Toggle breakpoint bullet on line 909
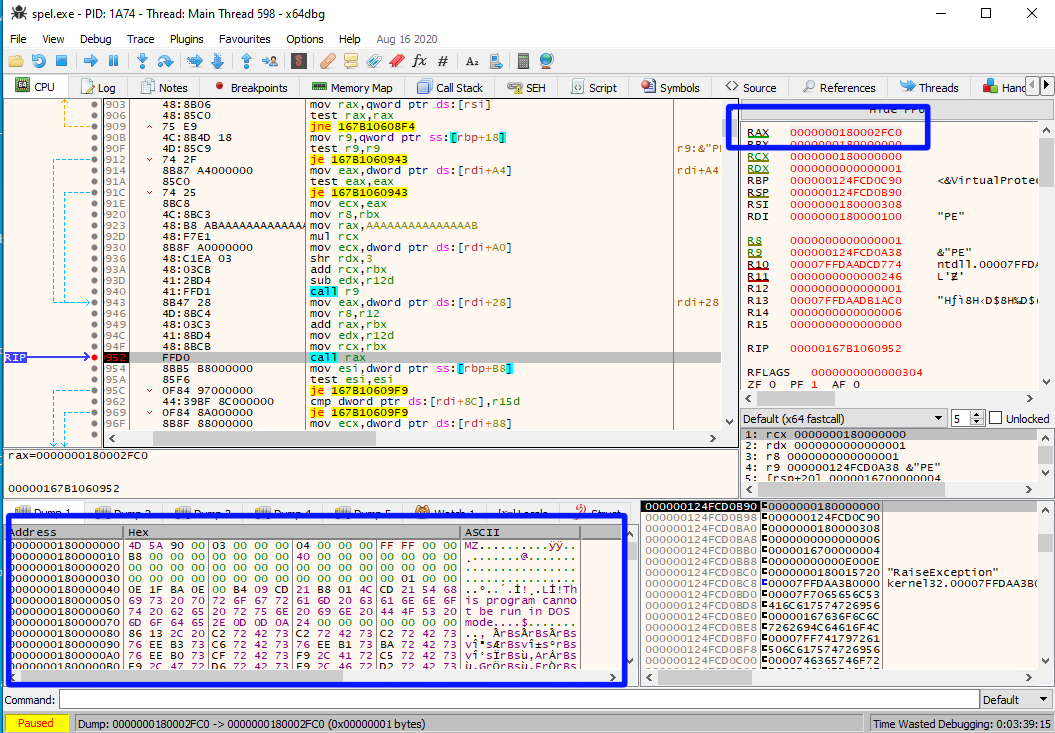Viewport: 1055px width, 733px height. [95, 127]
